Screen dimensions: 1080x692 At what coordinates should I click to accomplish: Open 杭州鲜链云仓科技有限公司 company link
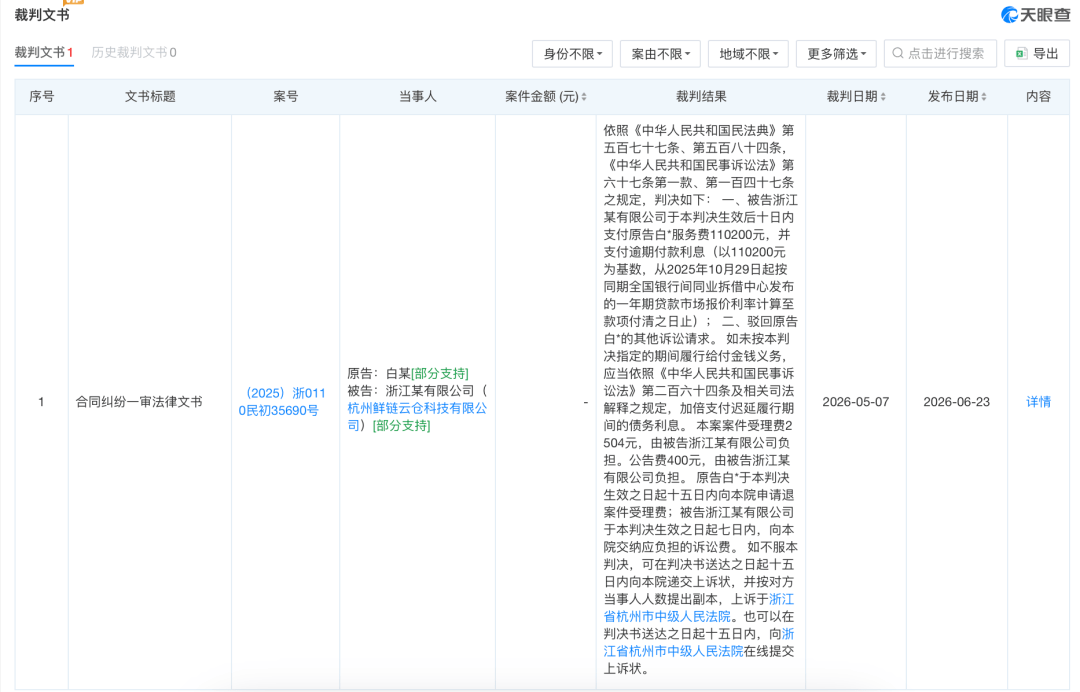(417, 417)
